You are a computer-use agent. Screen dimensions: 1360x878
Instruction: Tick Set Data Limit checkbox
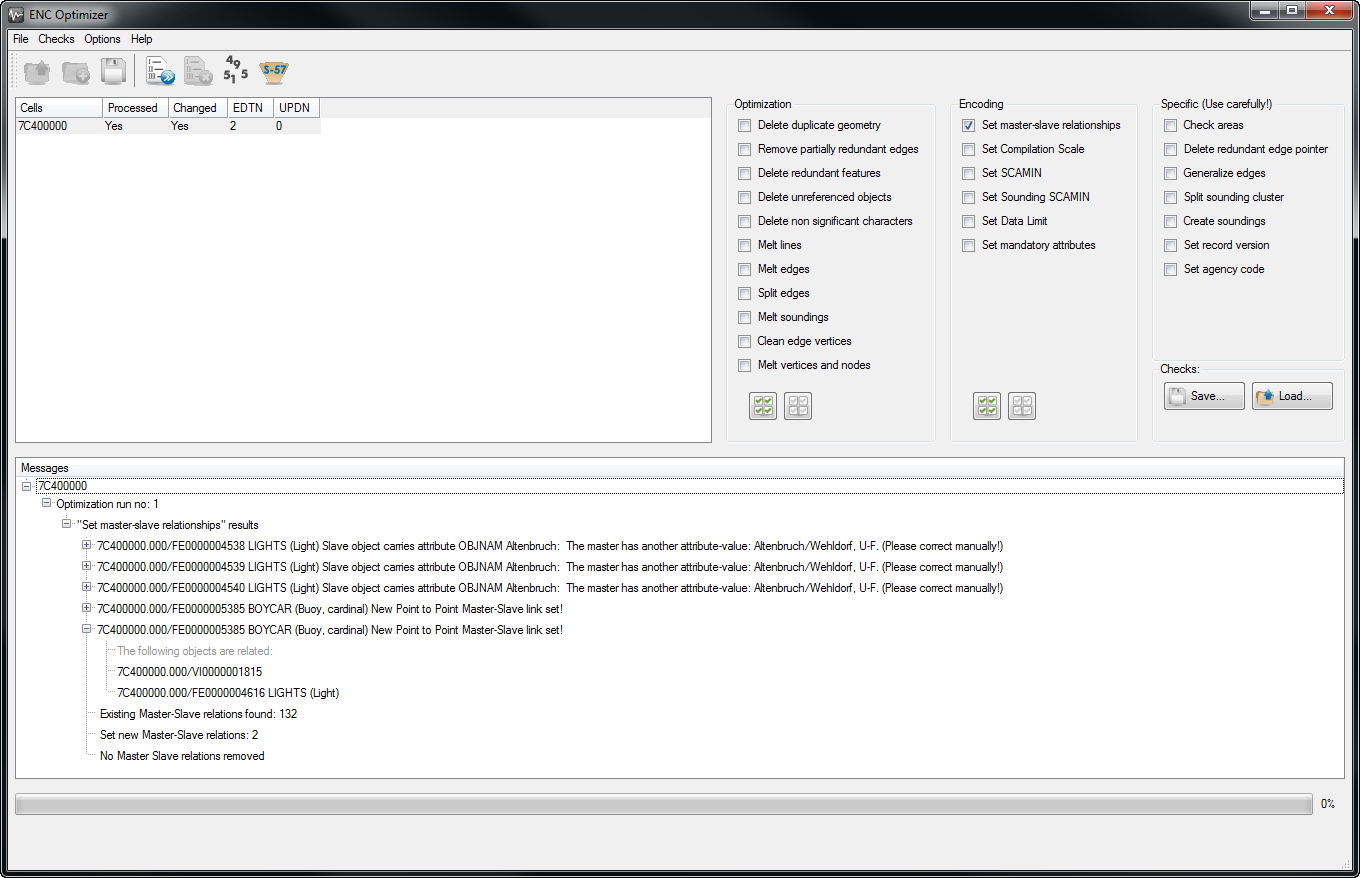click(x=968, y=221)
